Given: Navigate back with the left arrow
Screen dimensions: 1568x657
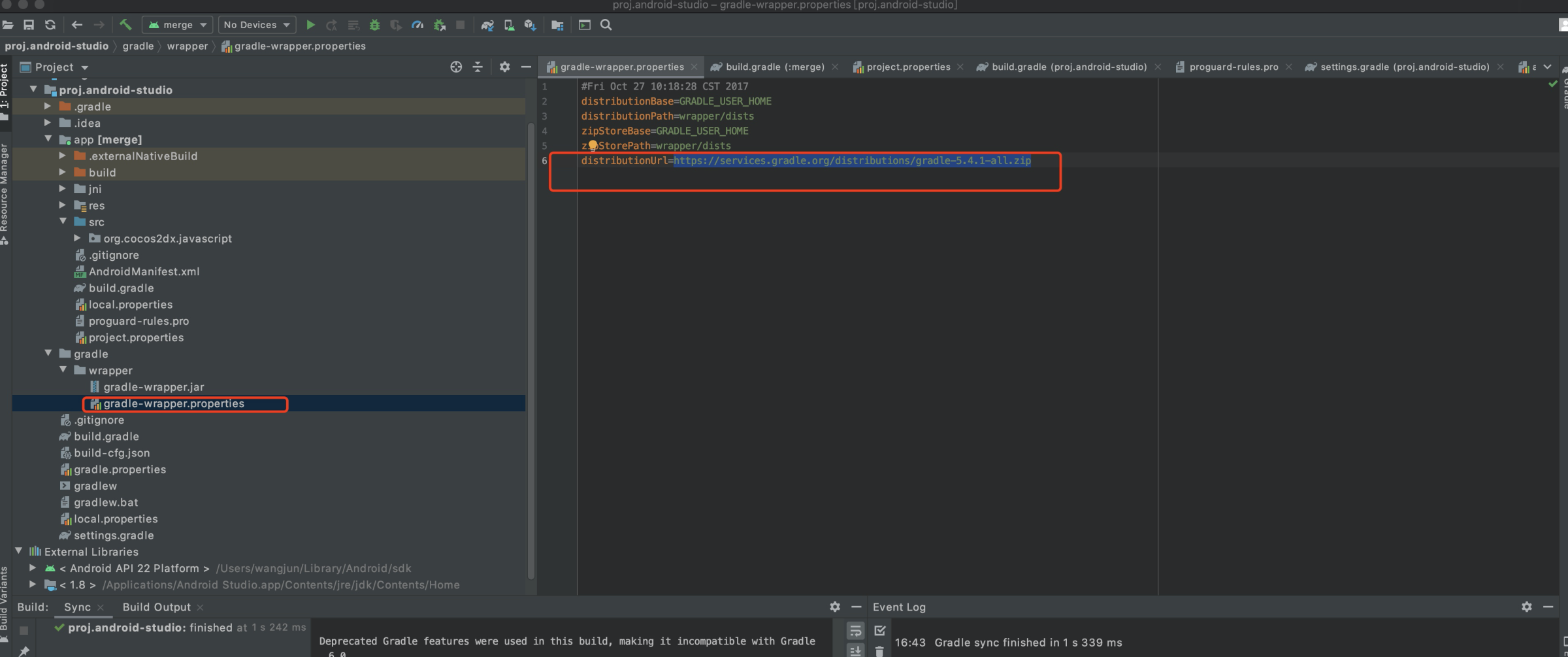Looking at the screenshot, I should tap(77, 25).
